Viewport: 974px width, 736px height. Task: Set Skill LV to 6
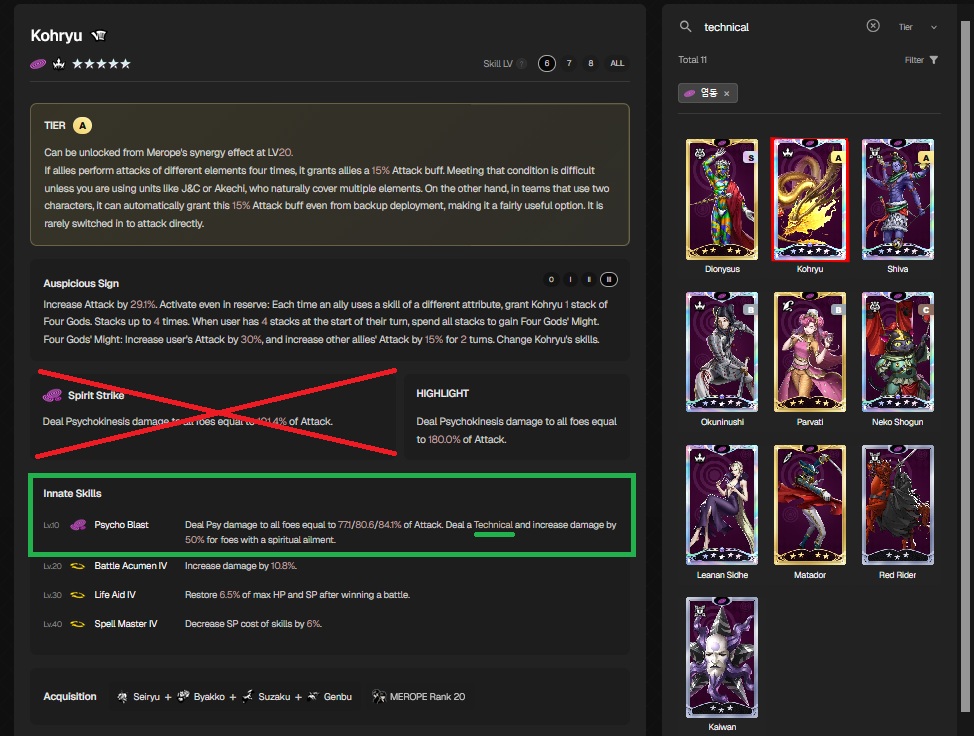pyautogui.click(x=547, y=63)
